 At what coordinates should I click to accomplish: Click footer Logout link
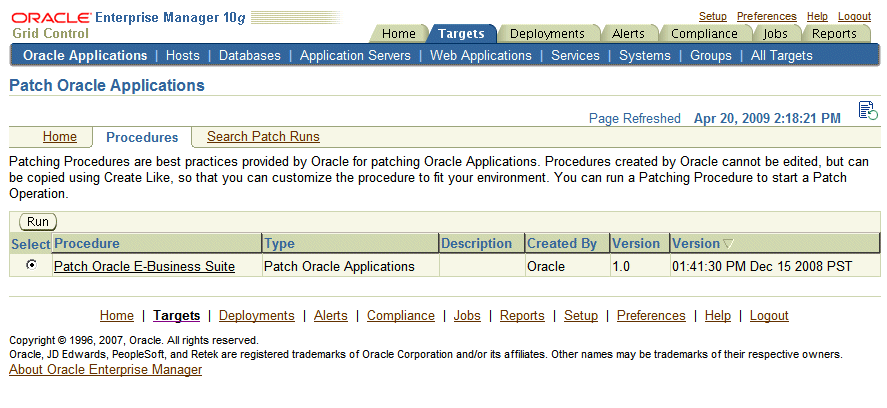click(769, 315)
